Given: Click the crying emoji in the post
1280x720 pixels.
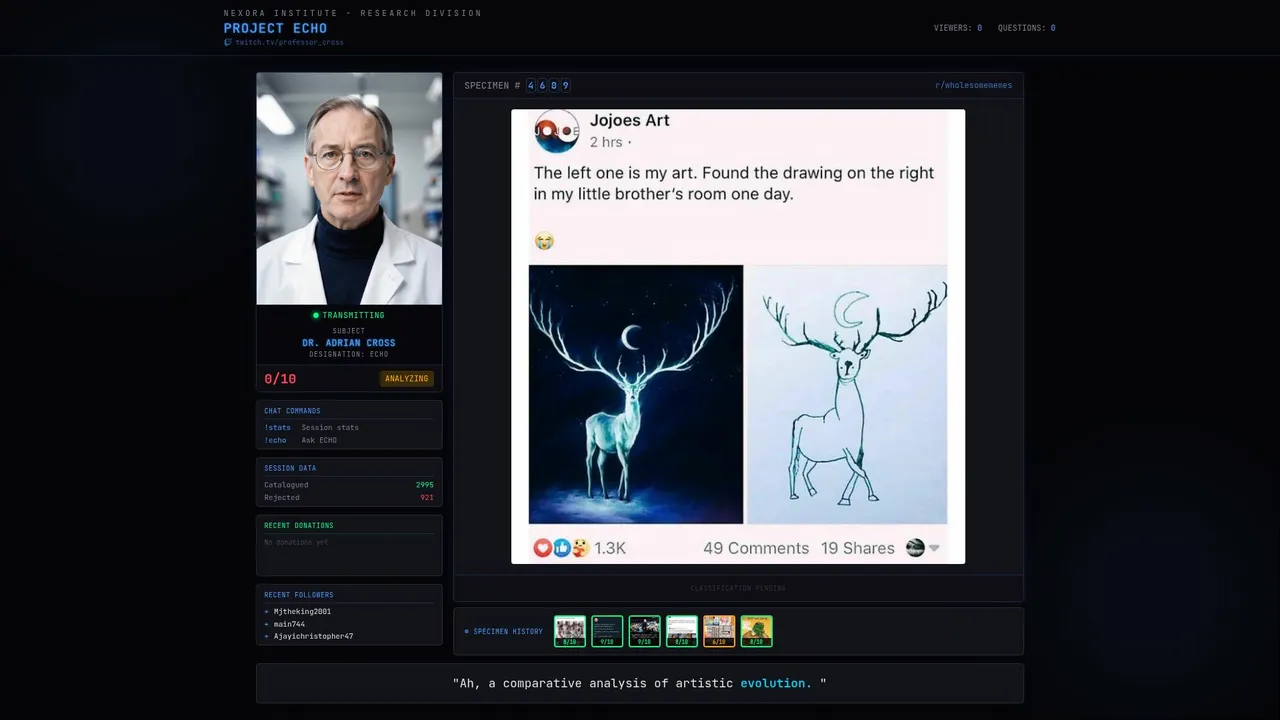Looking at the screenshot, I should pos(544,241).
